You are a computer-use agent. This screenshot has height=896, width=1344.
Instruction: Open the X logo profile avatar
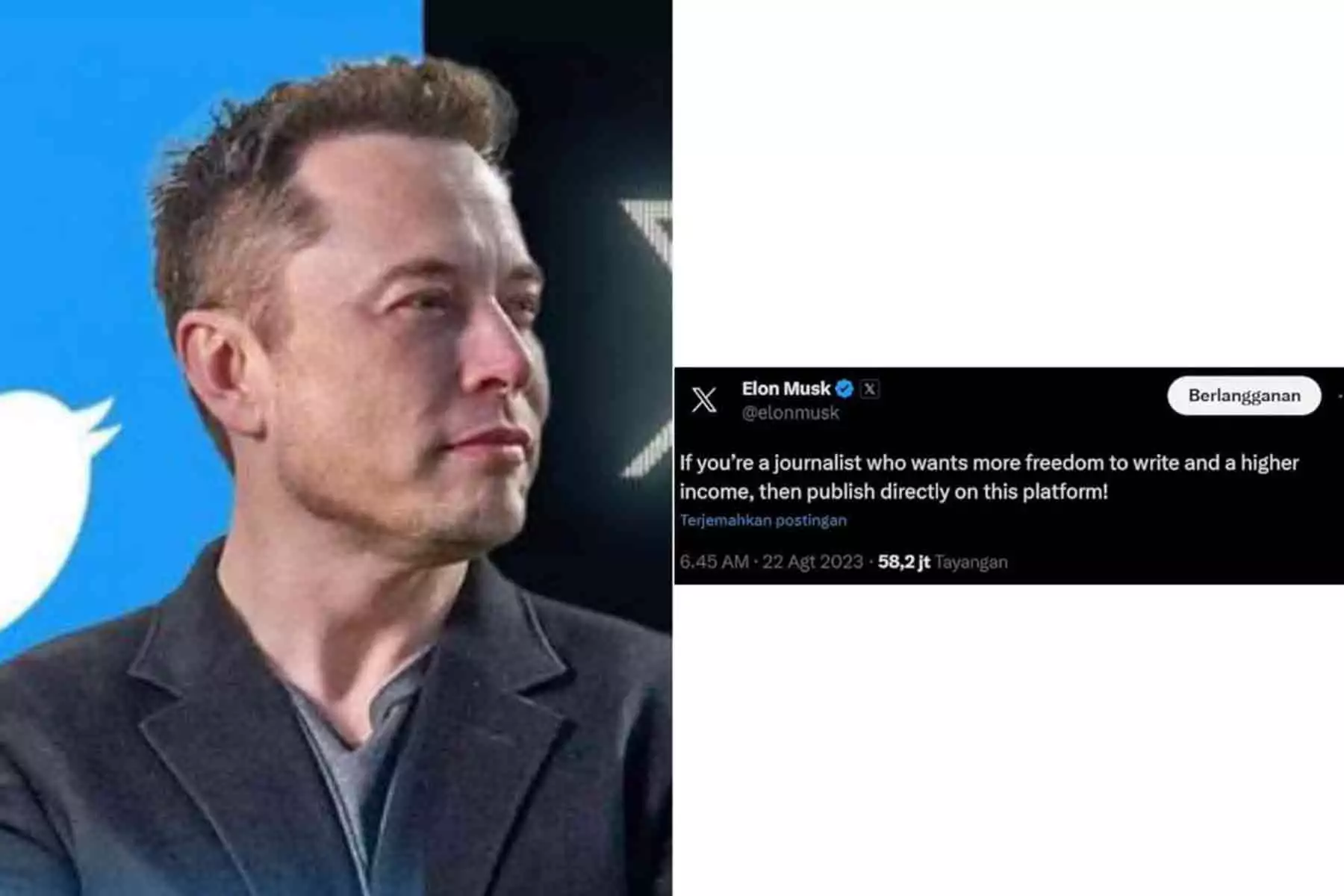click(x=703, y=399)
